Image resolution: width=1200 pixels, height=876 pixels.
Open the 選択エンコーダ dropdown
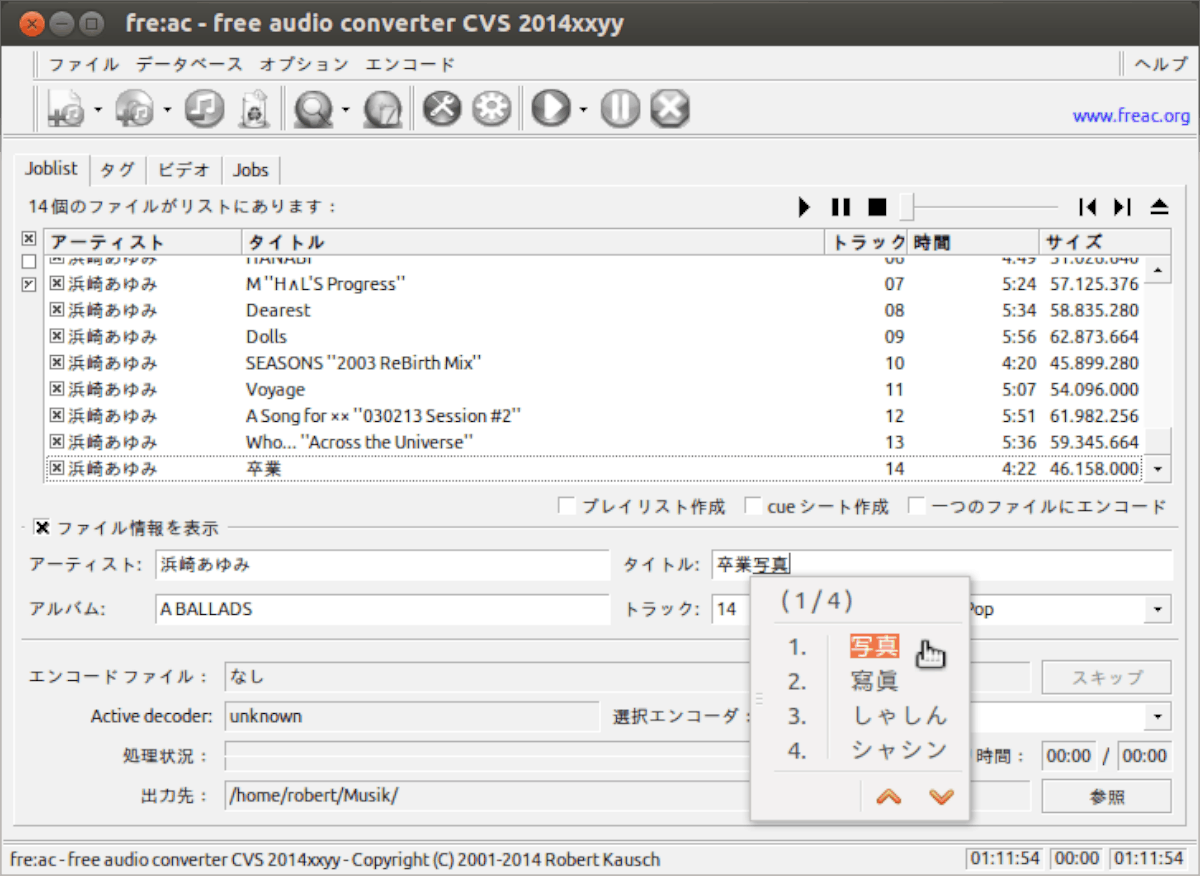1157,716
